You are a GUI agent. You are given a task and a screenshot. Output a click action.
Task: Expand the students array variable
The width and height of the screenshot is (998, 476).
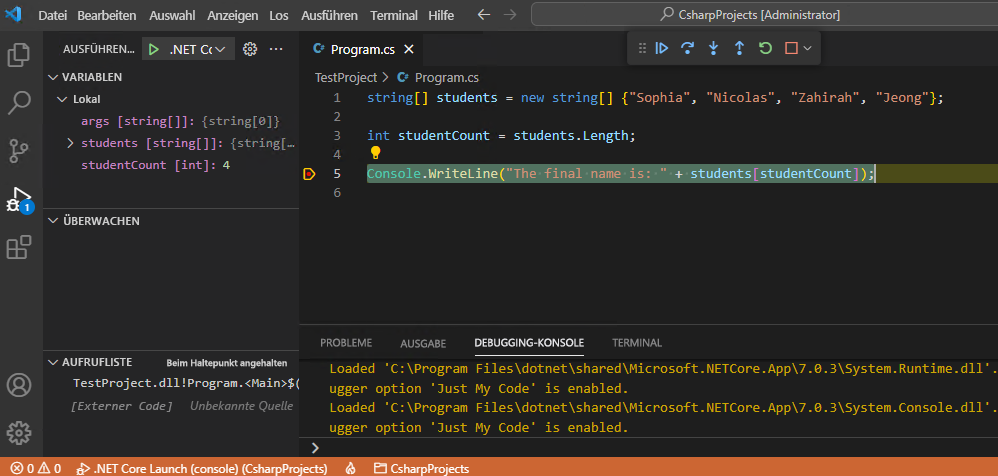(x=71, y=143)
